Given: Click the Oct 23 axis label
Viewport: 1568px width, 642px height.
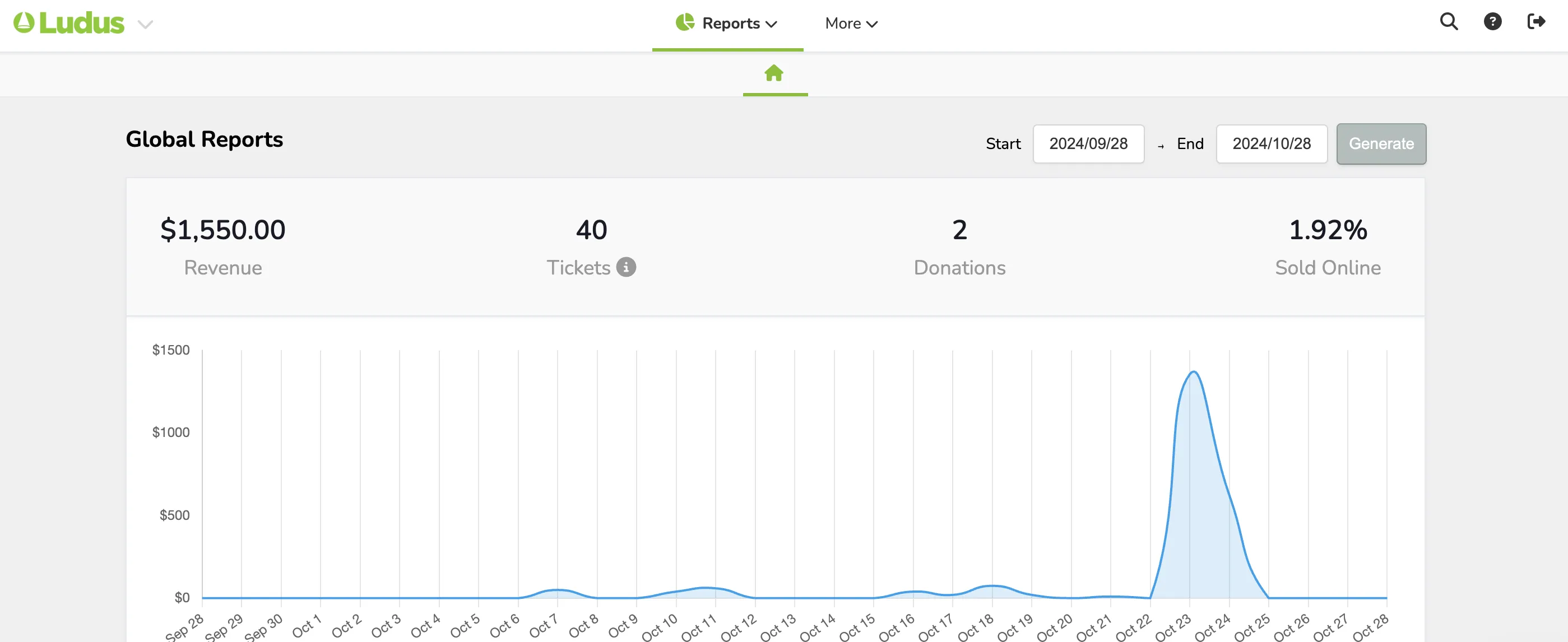Looking at the screenshot, I should (1172, 627).
